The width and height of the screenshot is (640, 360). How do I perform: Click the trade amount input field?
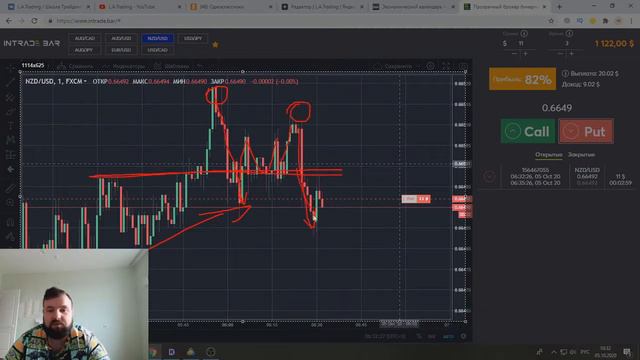click(520, 44)
